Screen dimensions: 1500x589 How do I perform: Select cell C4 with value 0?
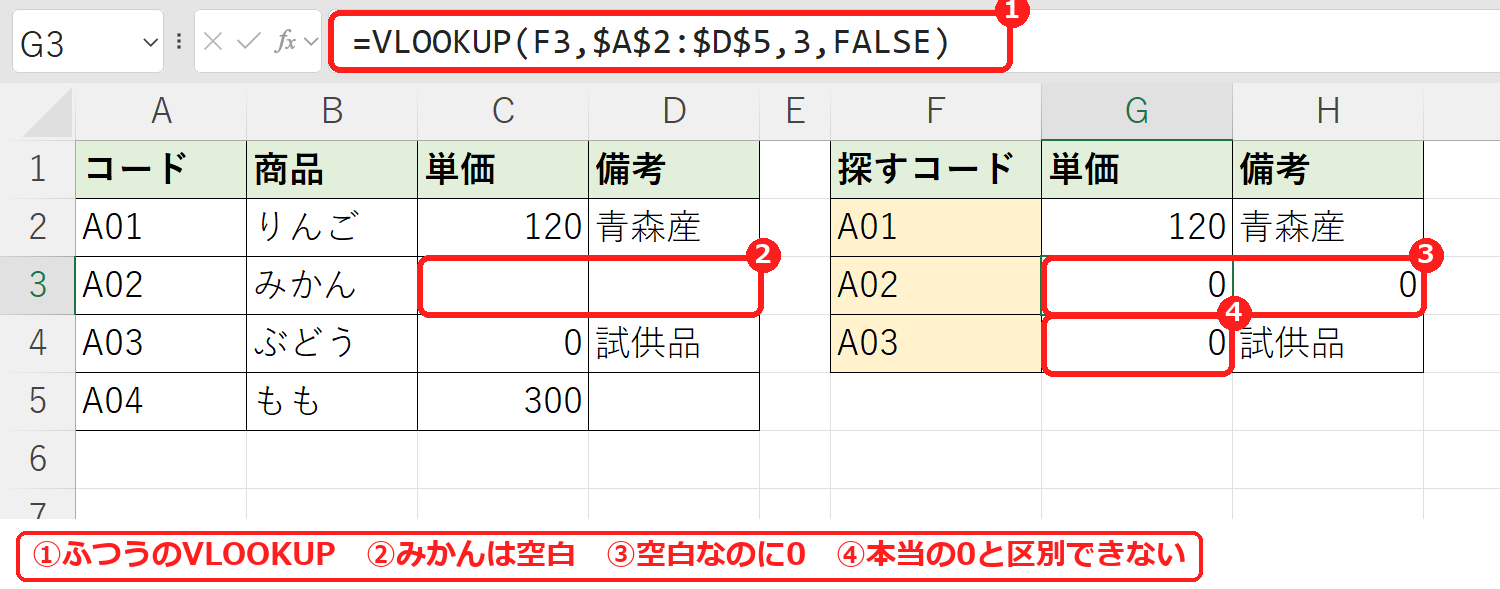pyautogui.click(x=503, y=343)
